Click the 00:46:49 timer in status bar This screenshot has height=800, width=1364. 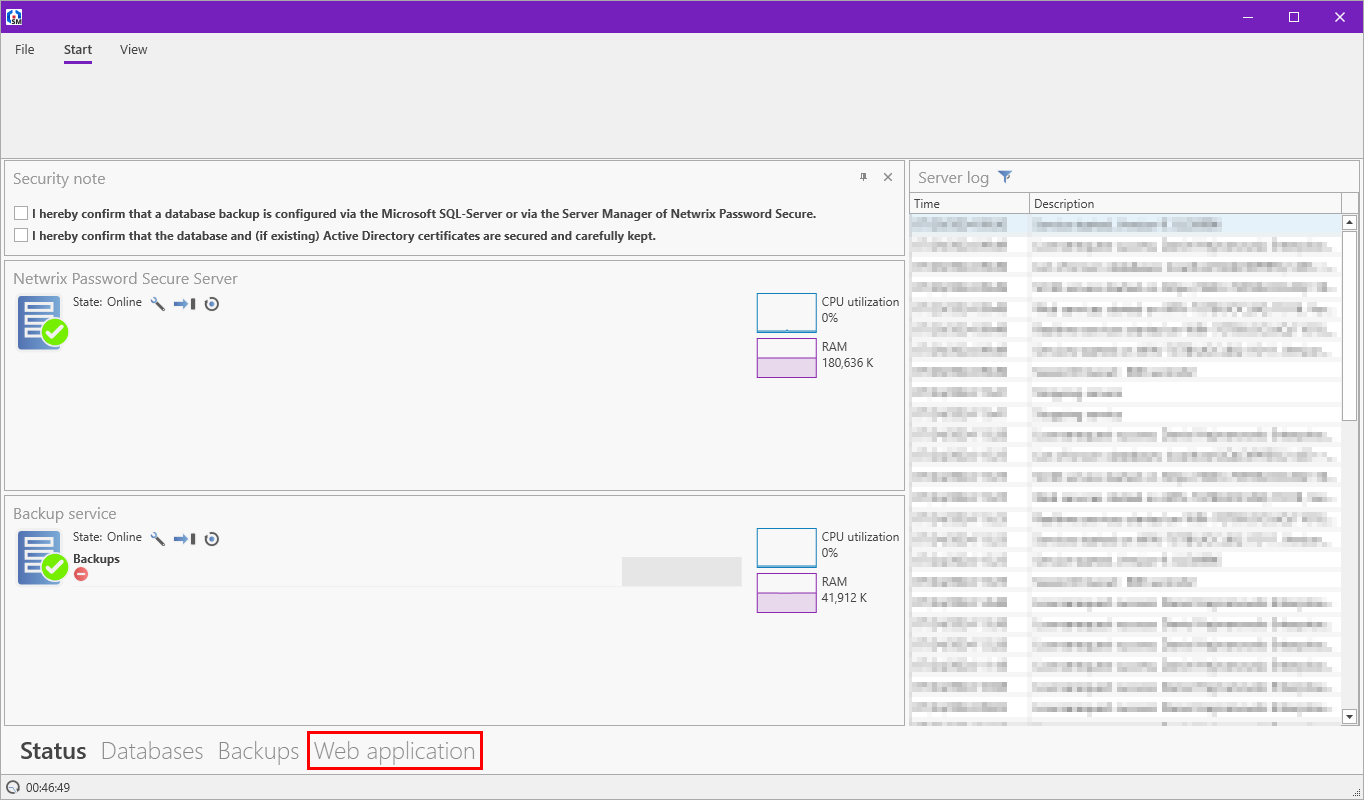[48, 787]
